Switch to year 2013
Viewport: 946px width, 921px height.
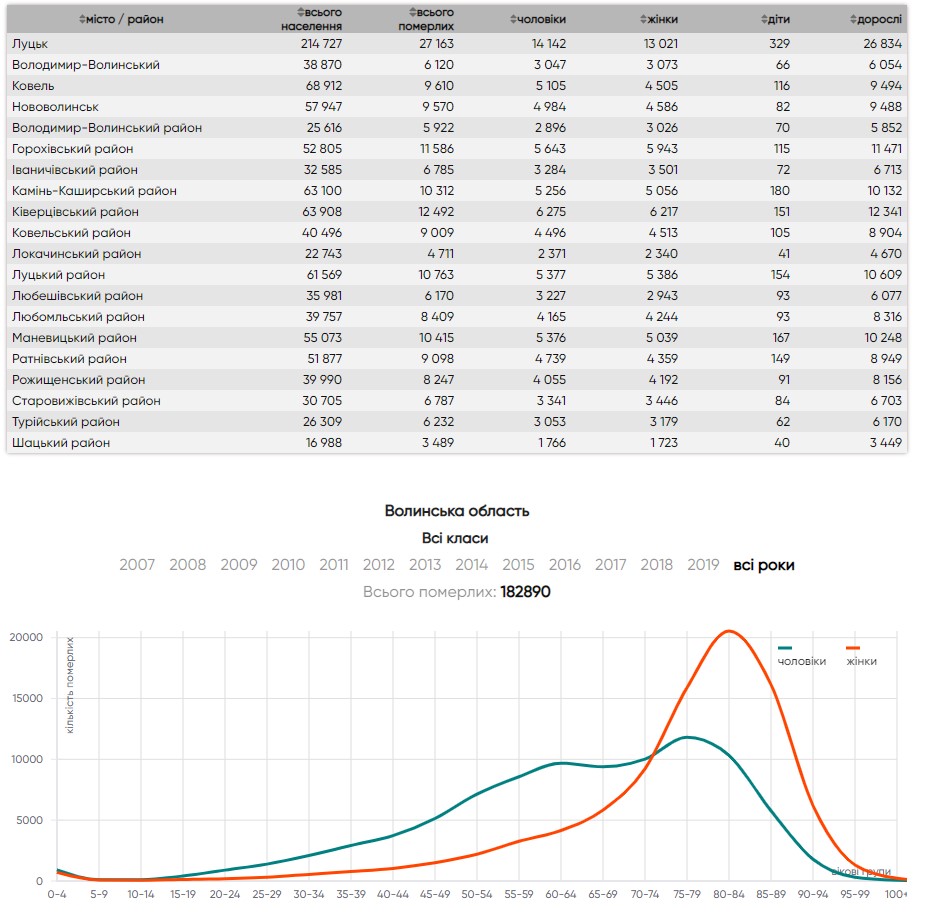click(425, 565)
